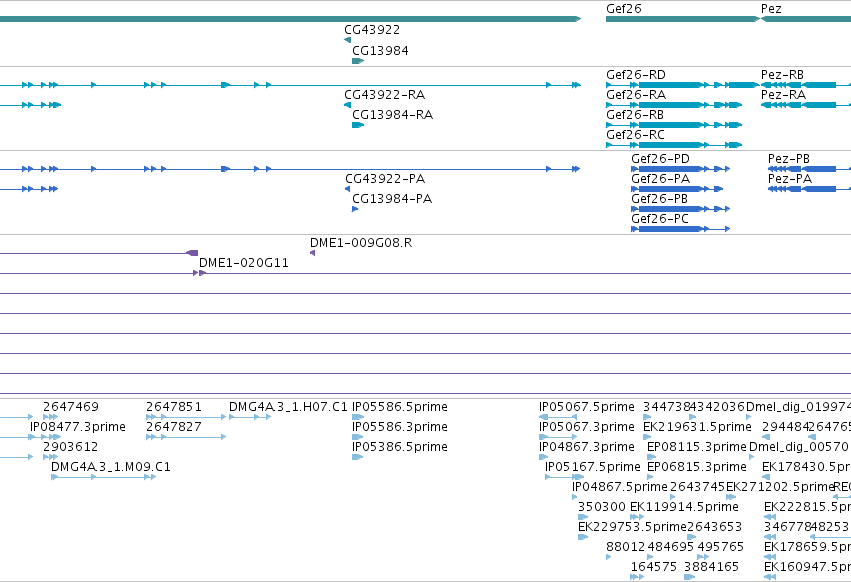This screenshot has width=851, height=582.
Task: Select EST alignment 2647851
Action: tap(186, 417)
